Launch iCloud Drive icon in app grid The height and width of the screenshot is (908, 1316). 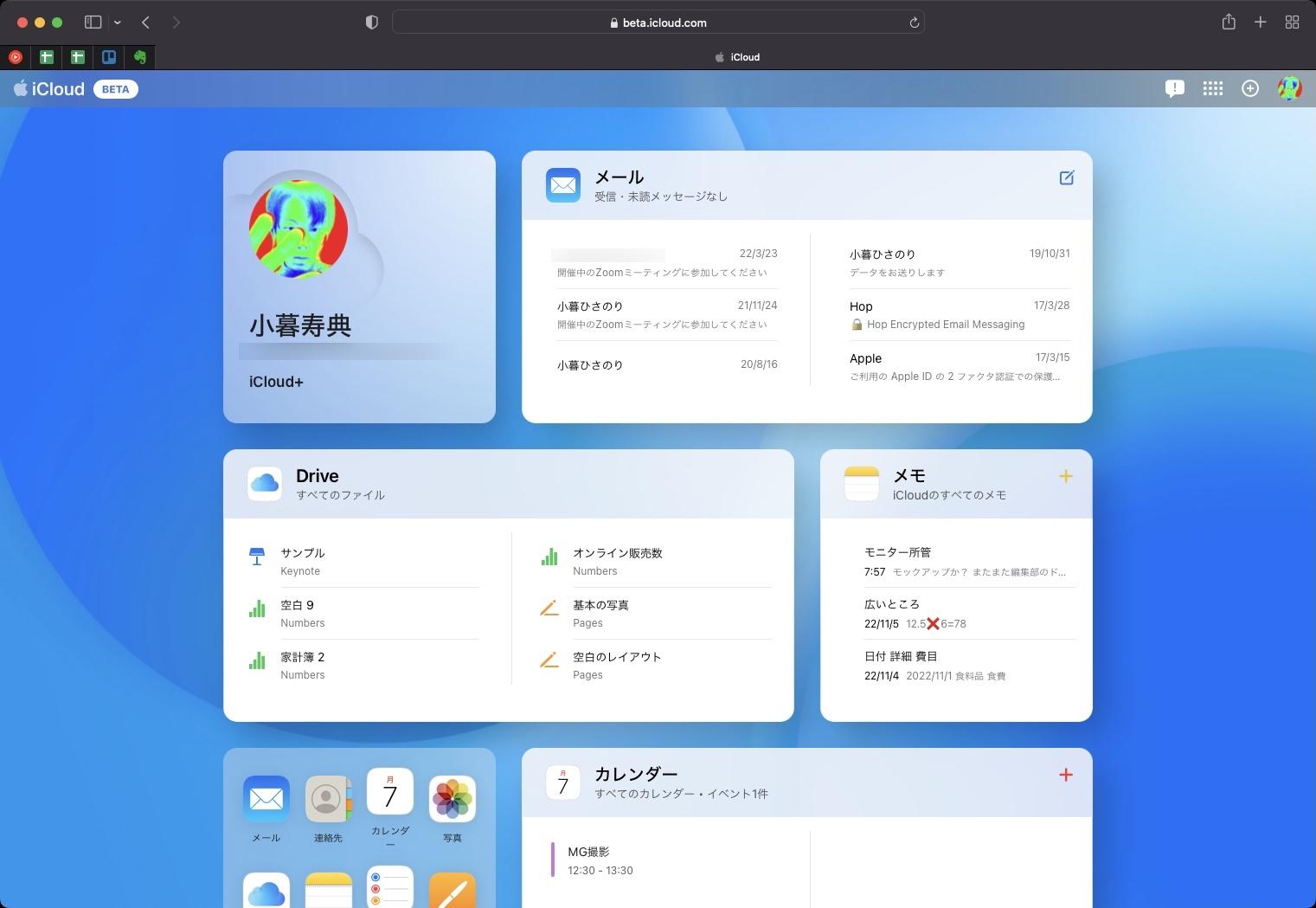click(x=266, y=890)
